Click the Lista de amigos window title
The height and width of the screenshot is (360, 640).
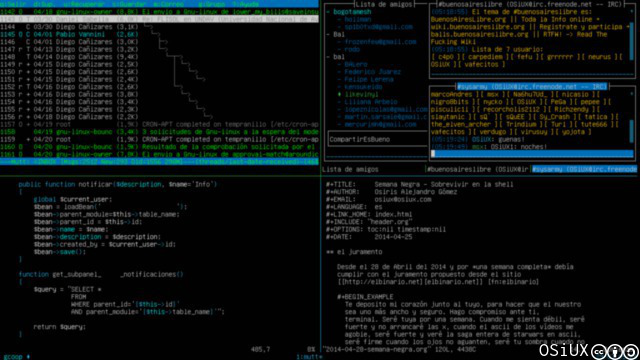point(384,4)
